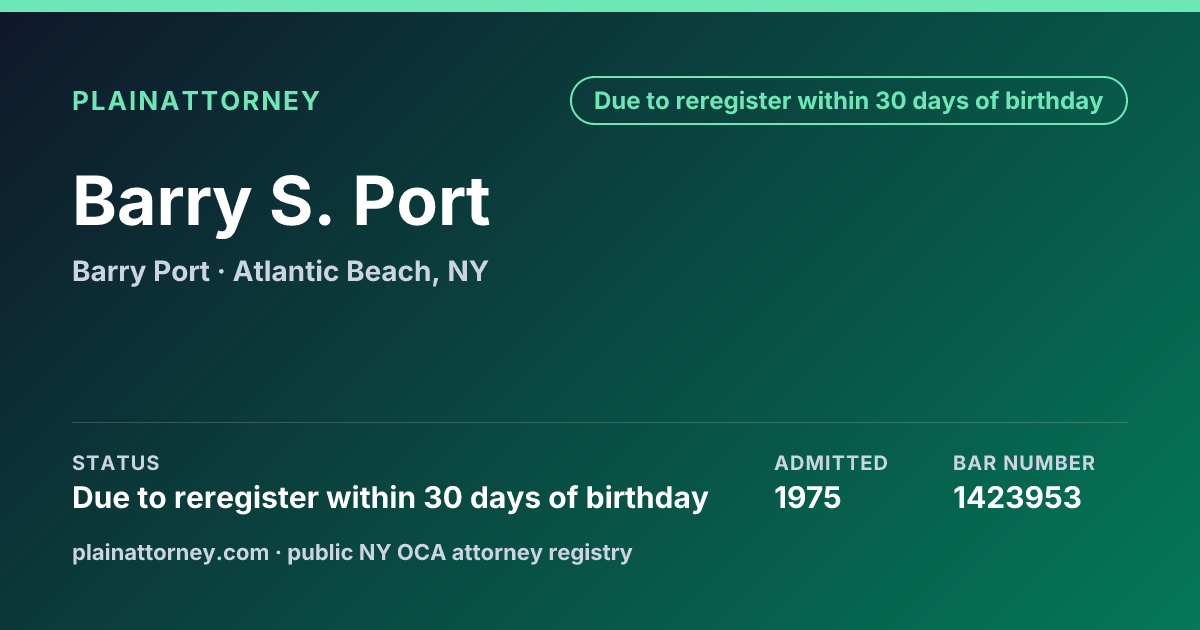Click 'Port' in the large name heading
The height and width of the screenshot is (630, 1200).
pyautogui.click(x=421, y=201)
